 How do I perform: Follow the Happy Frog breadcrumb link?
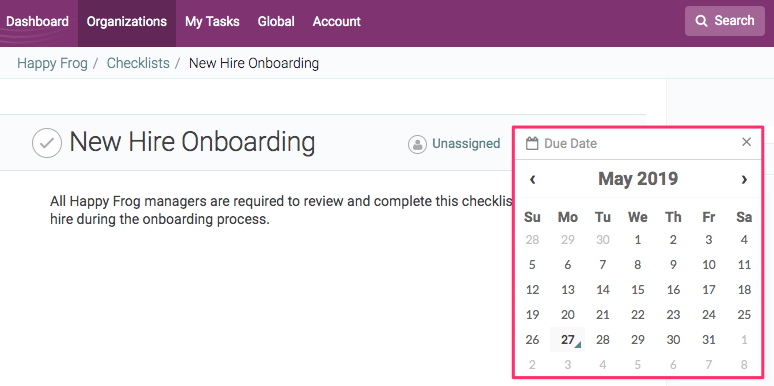52,63
